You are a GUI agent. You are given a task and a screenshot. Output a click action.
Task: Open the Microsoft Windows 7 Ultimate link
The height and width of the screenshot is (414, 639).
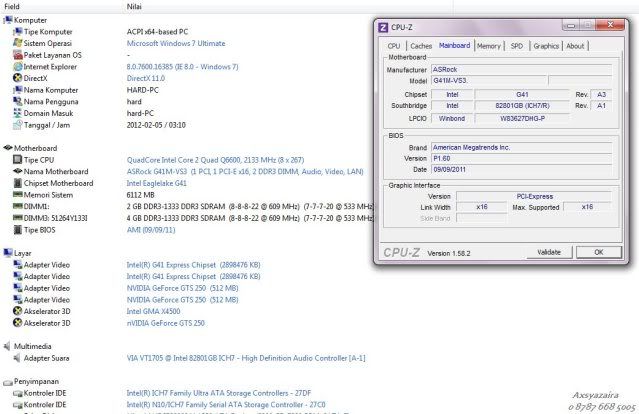(x=176, y=43)
